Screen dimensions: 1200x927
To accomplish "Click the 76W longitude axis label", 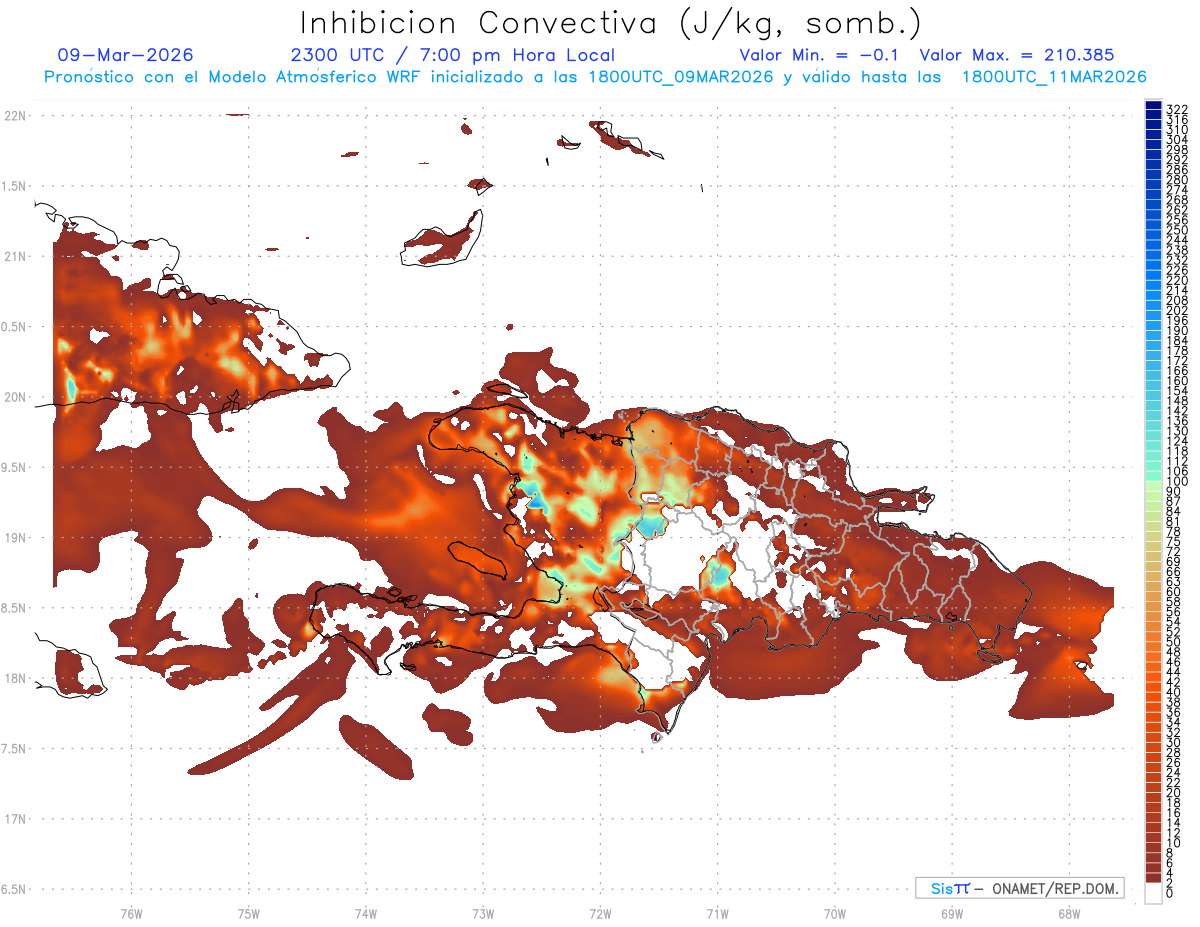I will point(131,913).
